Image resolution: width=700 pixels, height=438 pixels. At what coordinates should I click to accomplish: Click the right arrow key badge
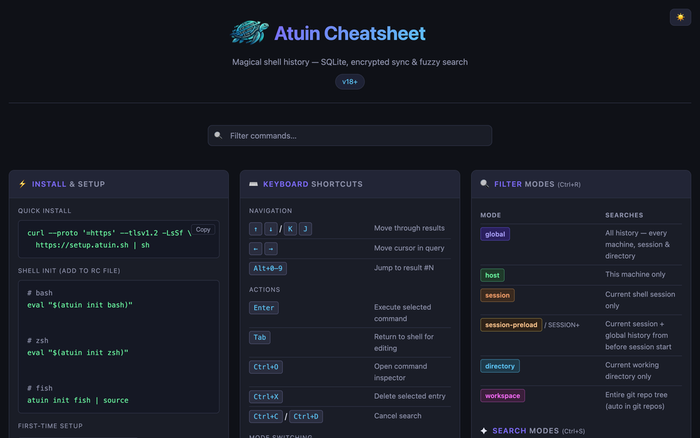(271, 249)
